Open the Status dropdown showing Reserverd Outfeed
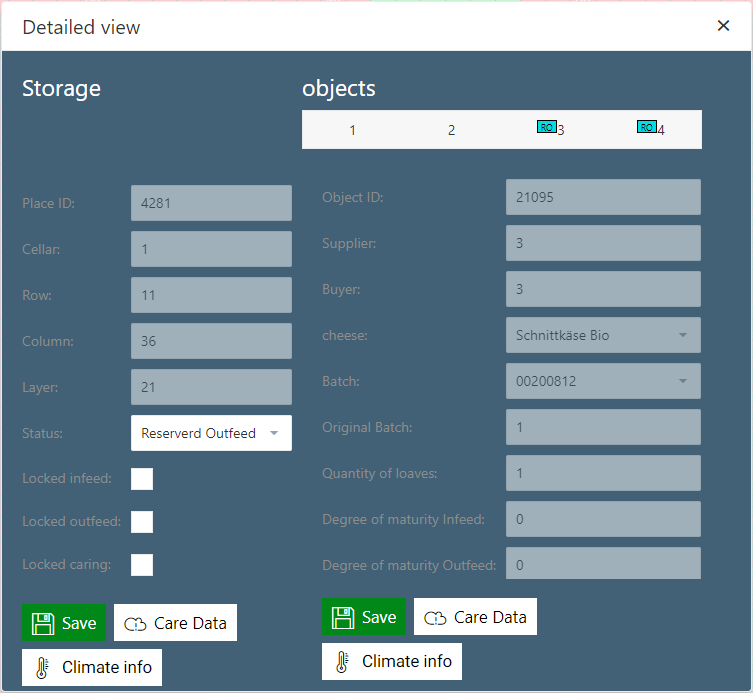Image resolution: width=753 pixels, height=693 pixels. click(211, 433)
